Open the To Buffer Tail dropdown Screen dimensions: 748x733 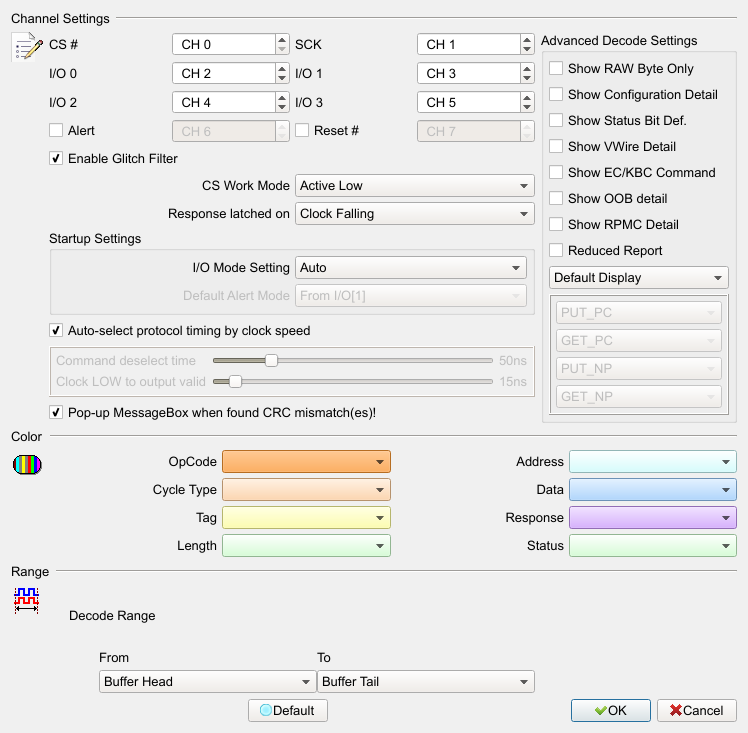click(426, 681)
